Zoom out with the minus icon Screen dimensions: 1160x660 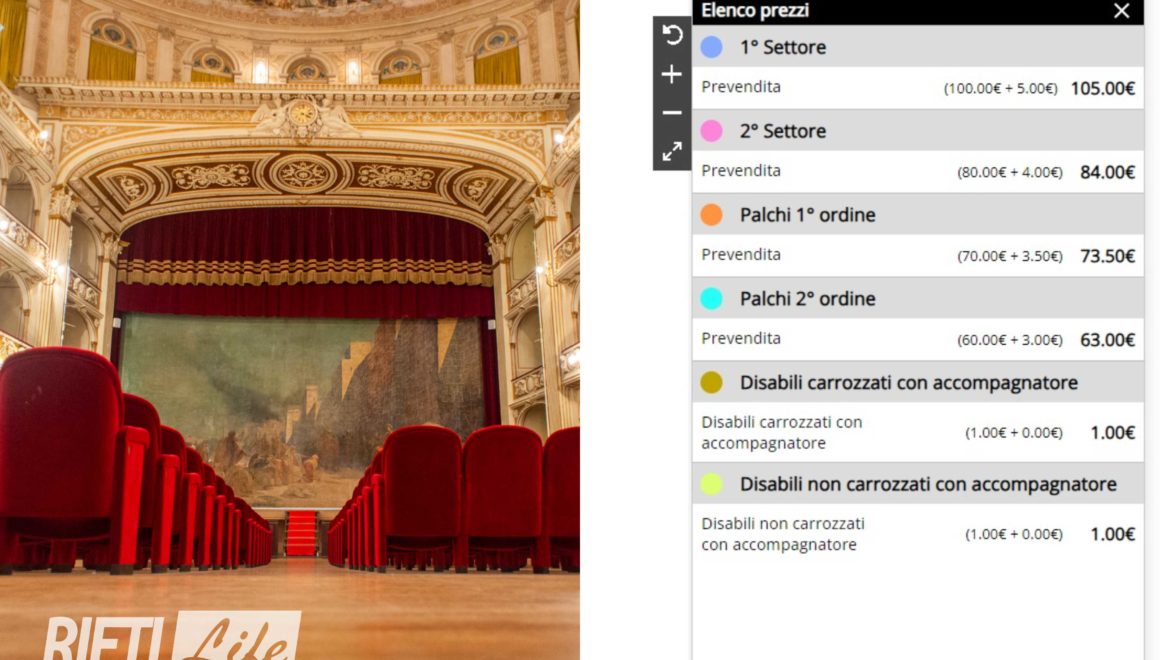pyautogui.click(x=672, y=113)
